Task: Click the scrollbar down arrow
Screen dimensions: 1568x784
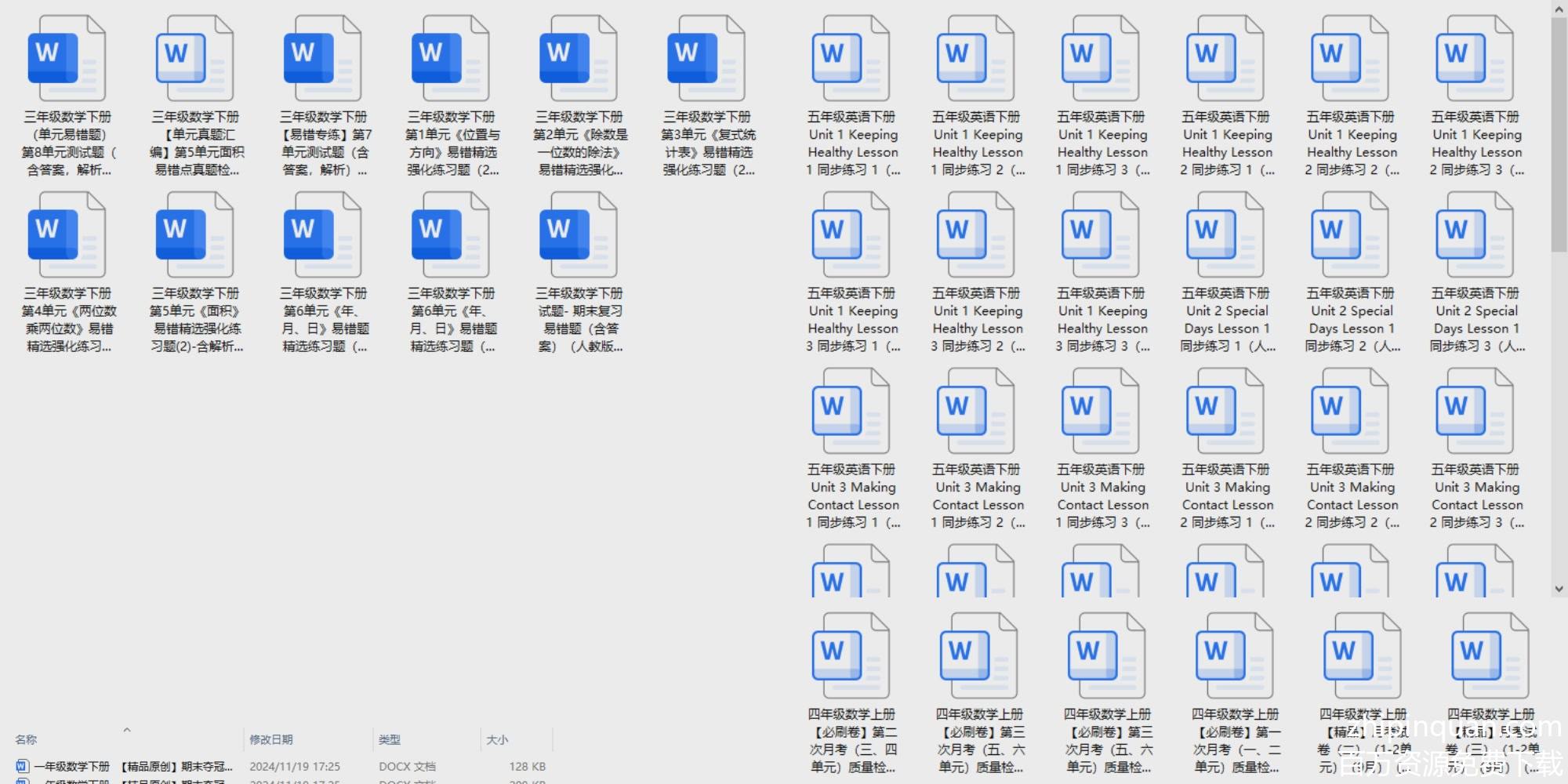Action: tap(1559, 588)
